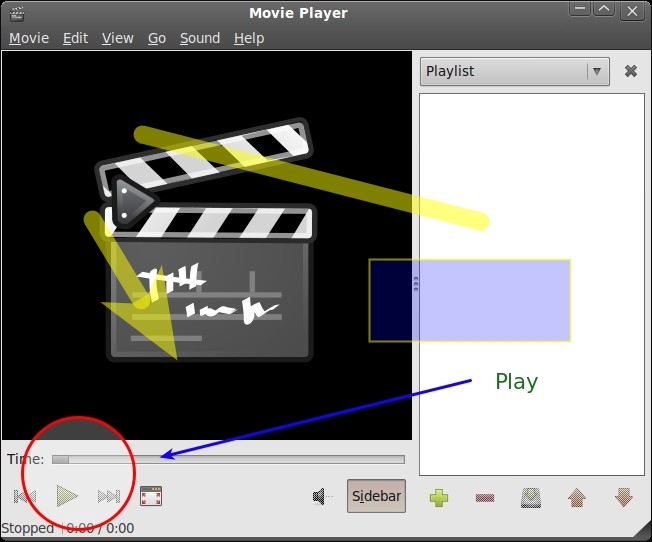
Task: Add a file with the green plus icon
Action: coord(439,497)
